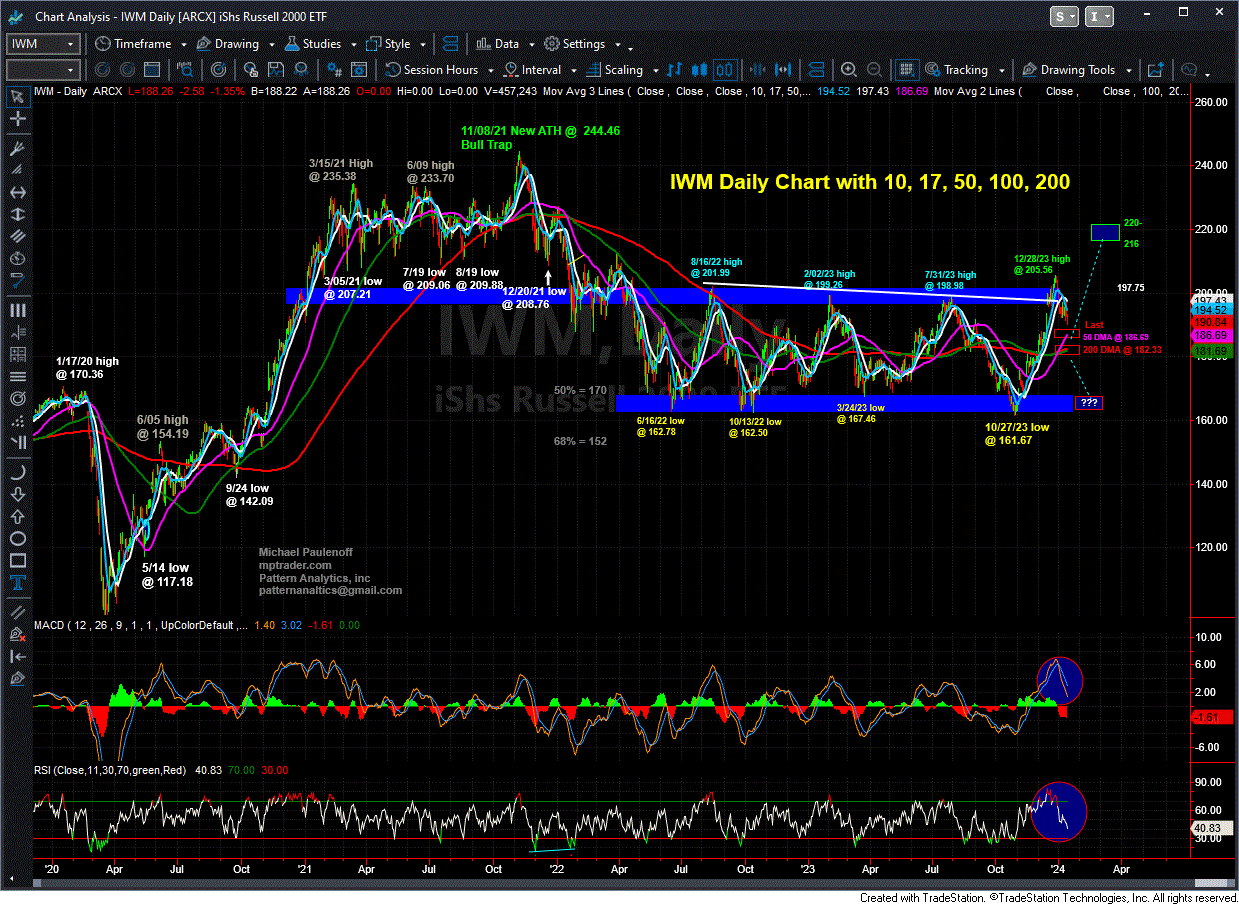Click the Scaling button
Image resolution: width=1239 pixels, height=904 pixels.
[x=615, y=70]
